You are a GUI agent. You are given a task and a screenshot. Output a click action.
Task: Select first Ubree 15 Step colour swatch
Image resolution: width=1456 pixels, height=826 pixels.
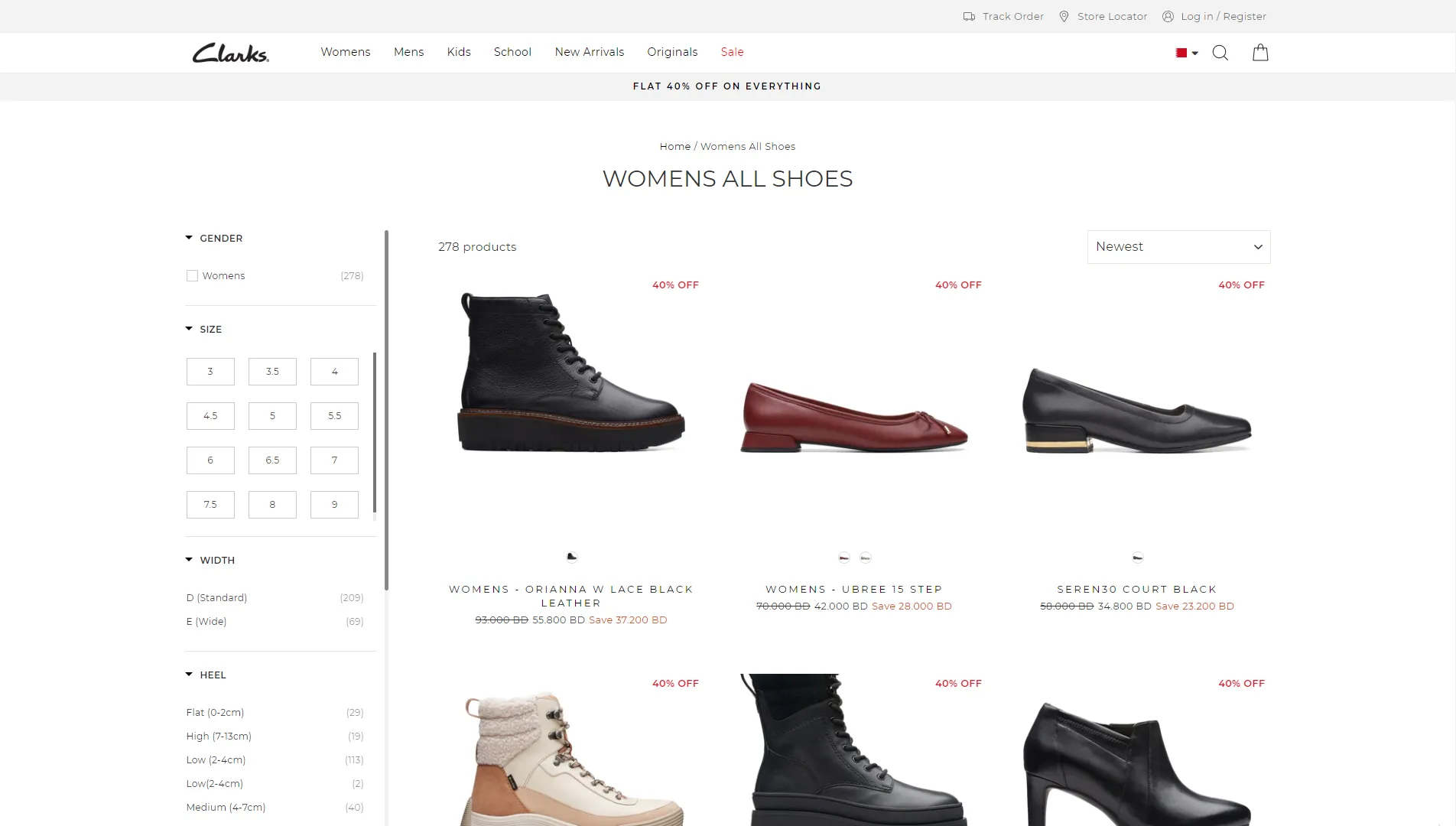coord(844,558)
